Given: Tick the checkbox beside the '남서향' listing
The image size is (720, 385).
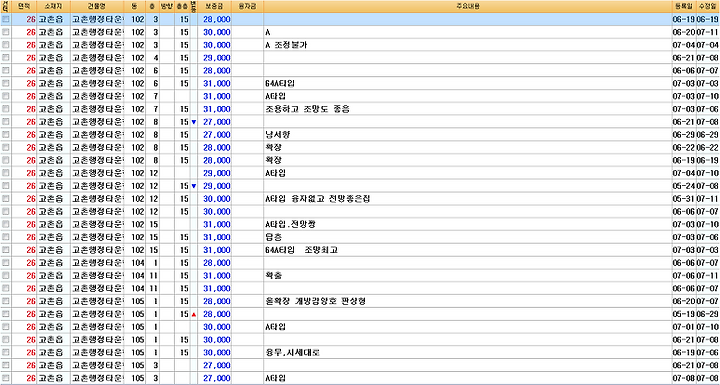Looking at the screenshot, I should coord(6,135).
